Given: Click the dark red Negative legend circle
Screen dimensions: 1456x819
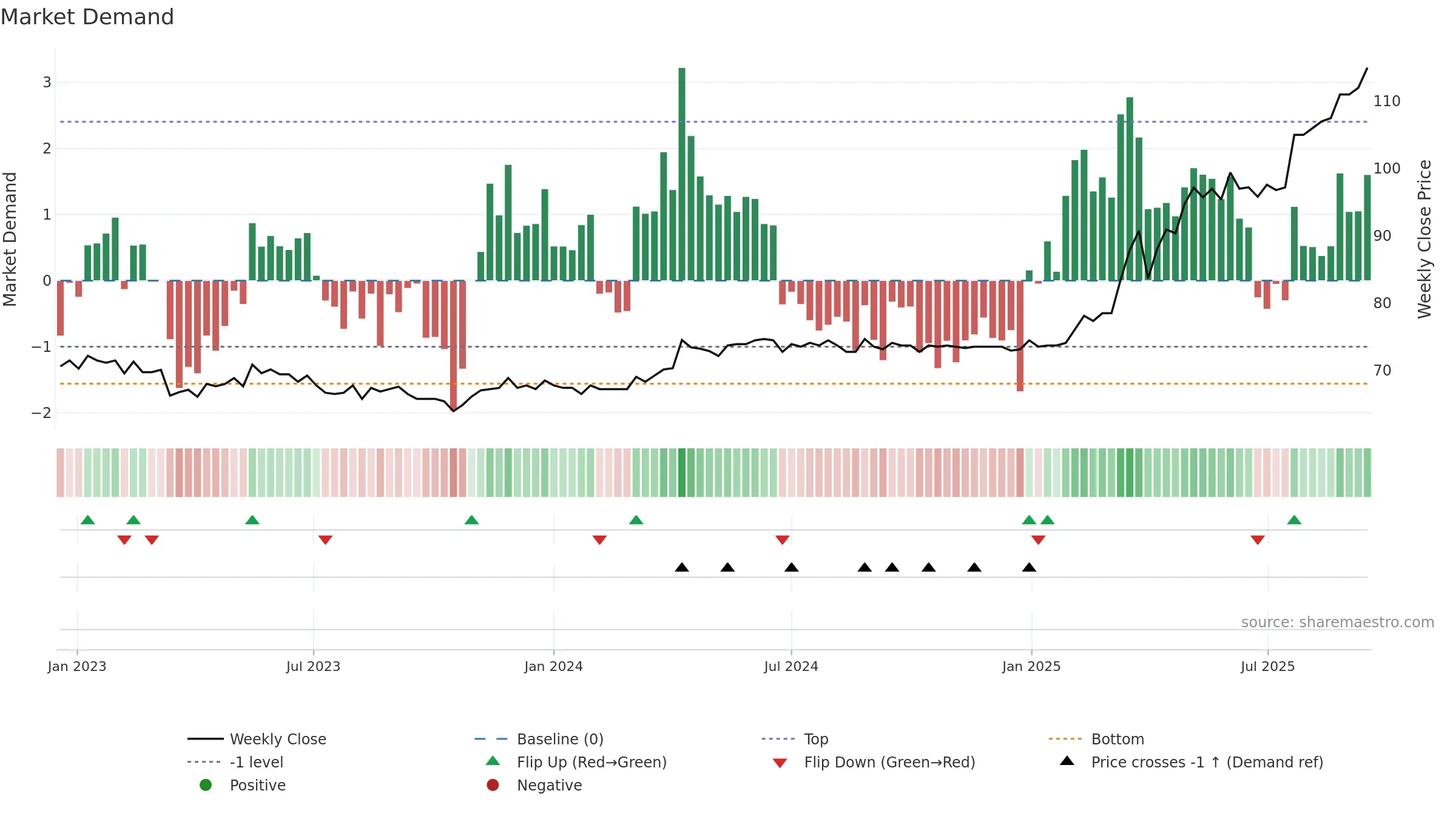Looking at the screenshot, I should click(493, 785).
